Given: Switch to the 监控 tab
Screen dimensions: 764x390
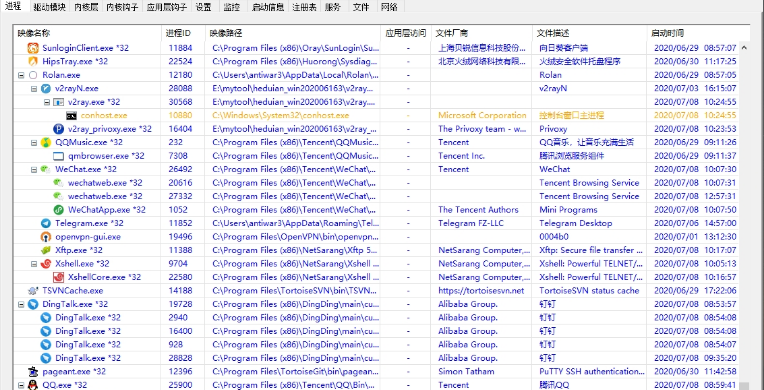Looking at the screenshot, I should [x=231, y=7].
